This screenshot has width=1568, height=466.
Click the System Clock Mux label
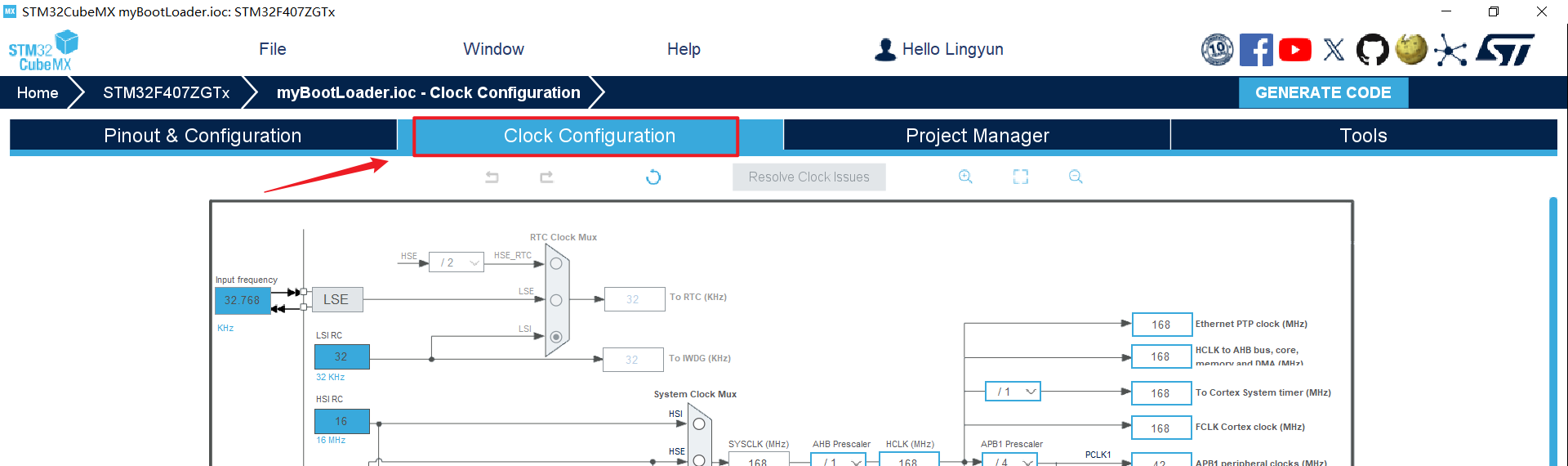pyautogui.click(x=695, y=394)
